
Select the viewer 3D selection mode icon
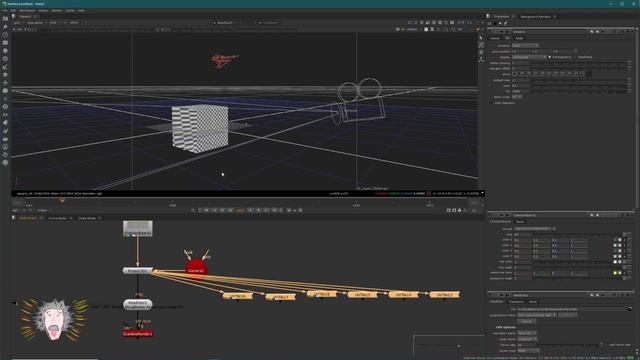tap(481, 45)
